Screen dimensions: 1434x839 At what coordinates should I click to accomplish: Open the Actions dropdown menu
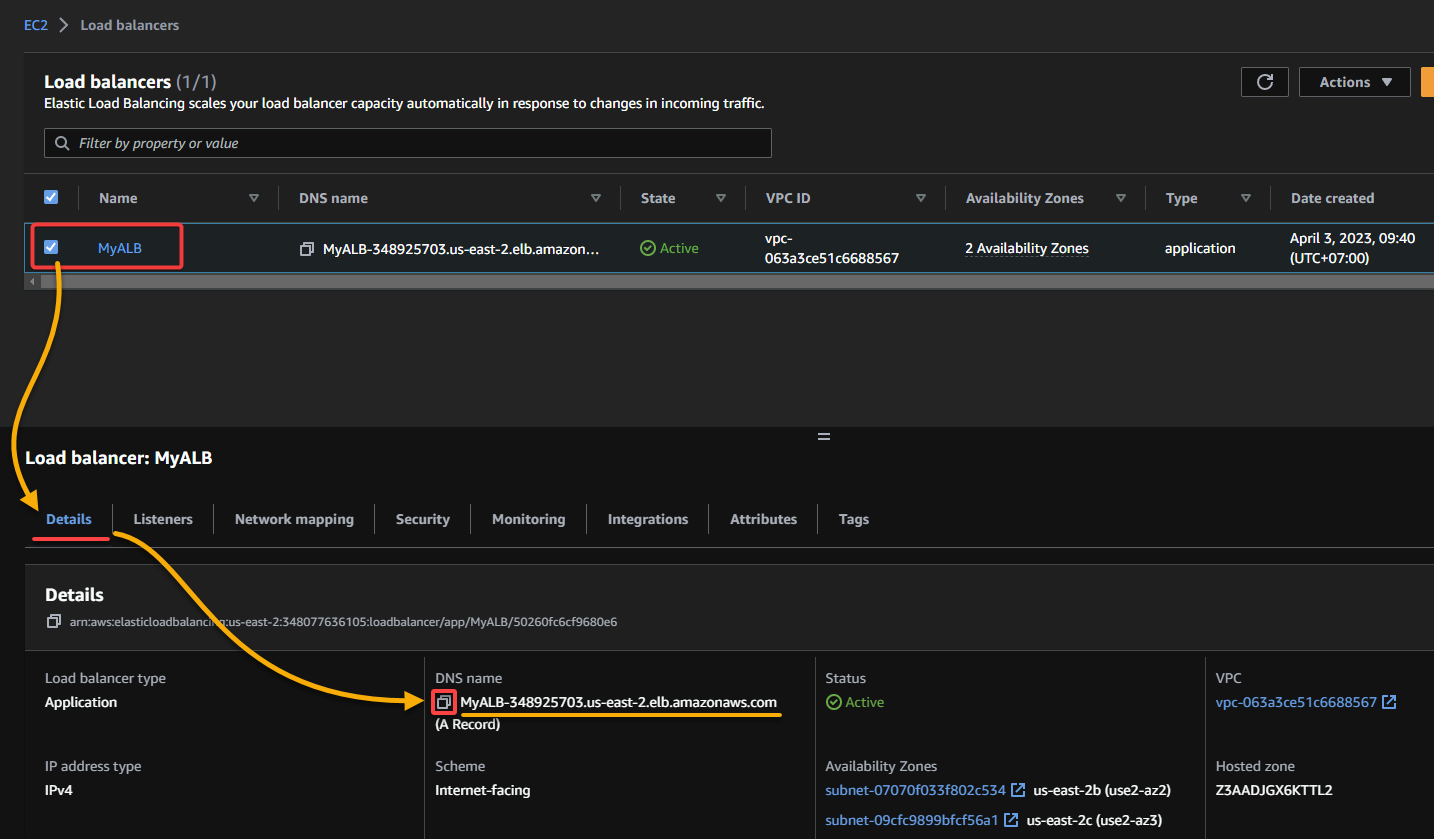pos(1354,82)
